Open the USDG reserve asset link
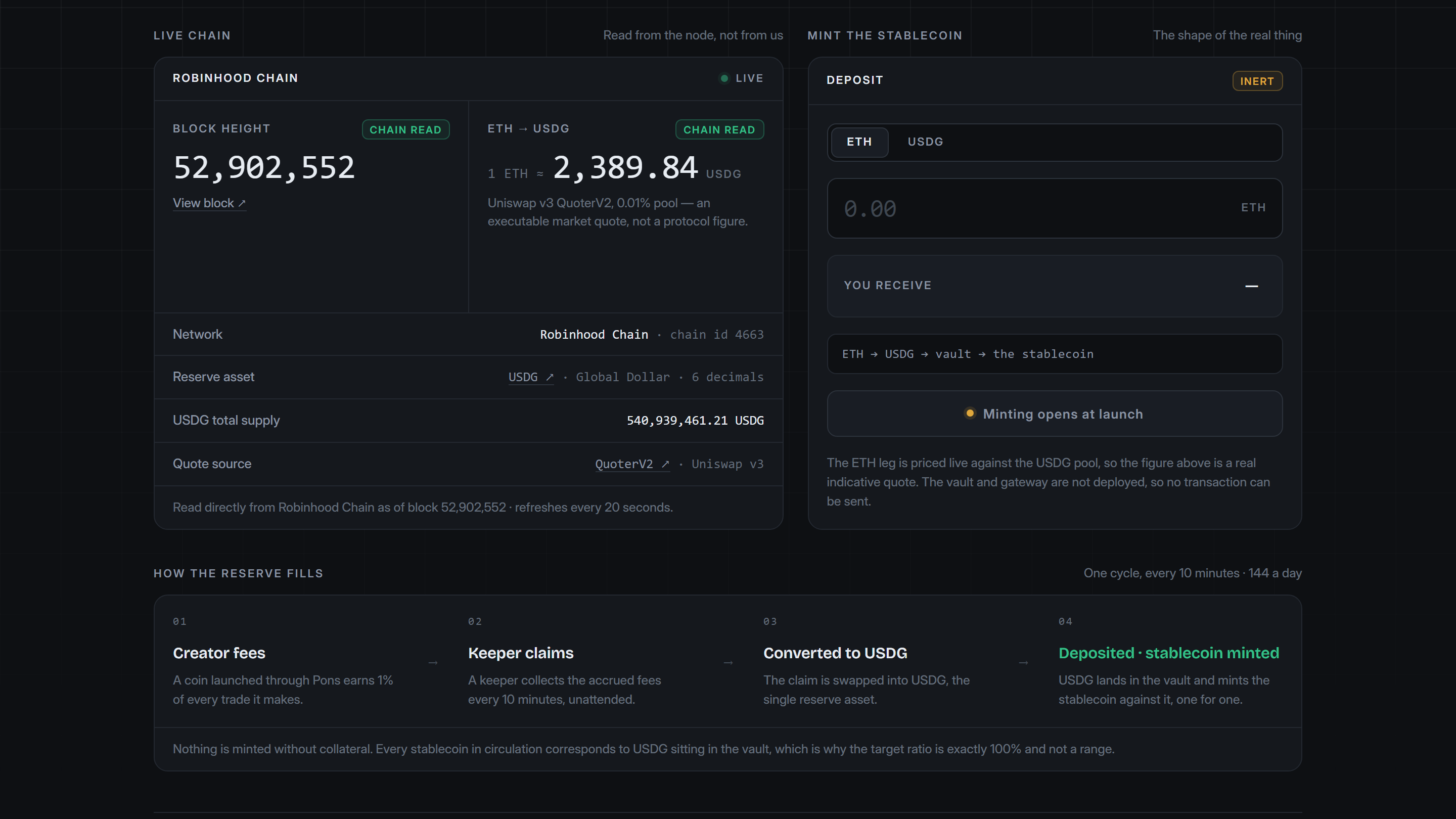This screenshot has height=819, width=1456. coord(531,377)
